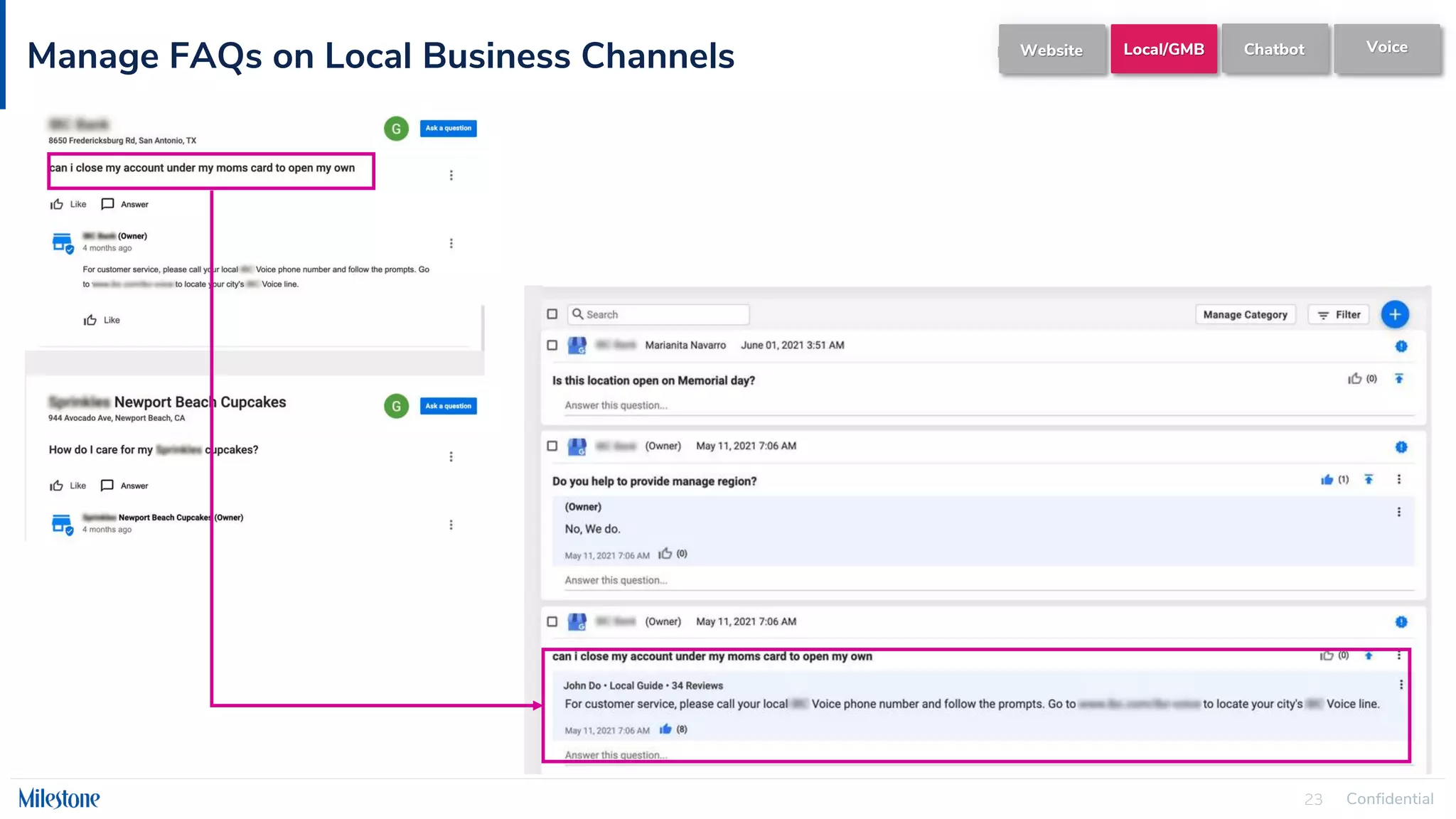Unlike the manage region question
1456x819 pixels.
coord(1327,480)
